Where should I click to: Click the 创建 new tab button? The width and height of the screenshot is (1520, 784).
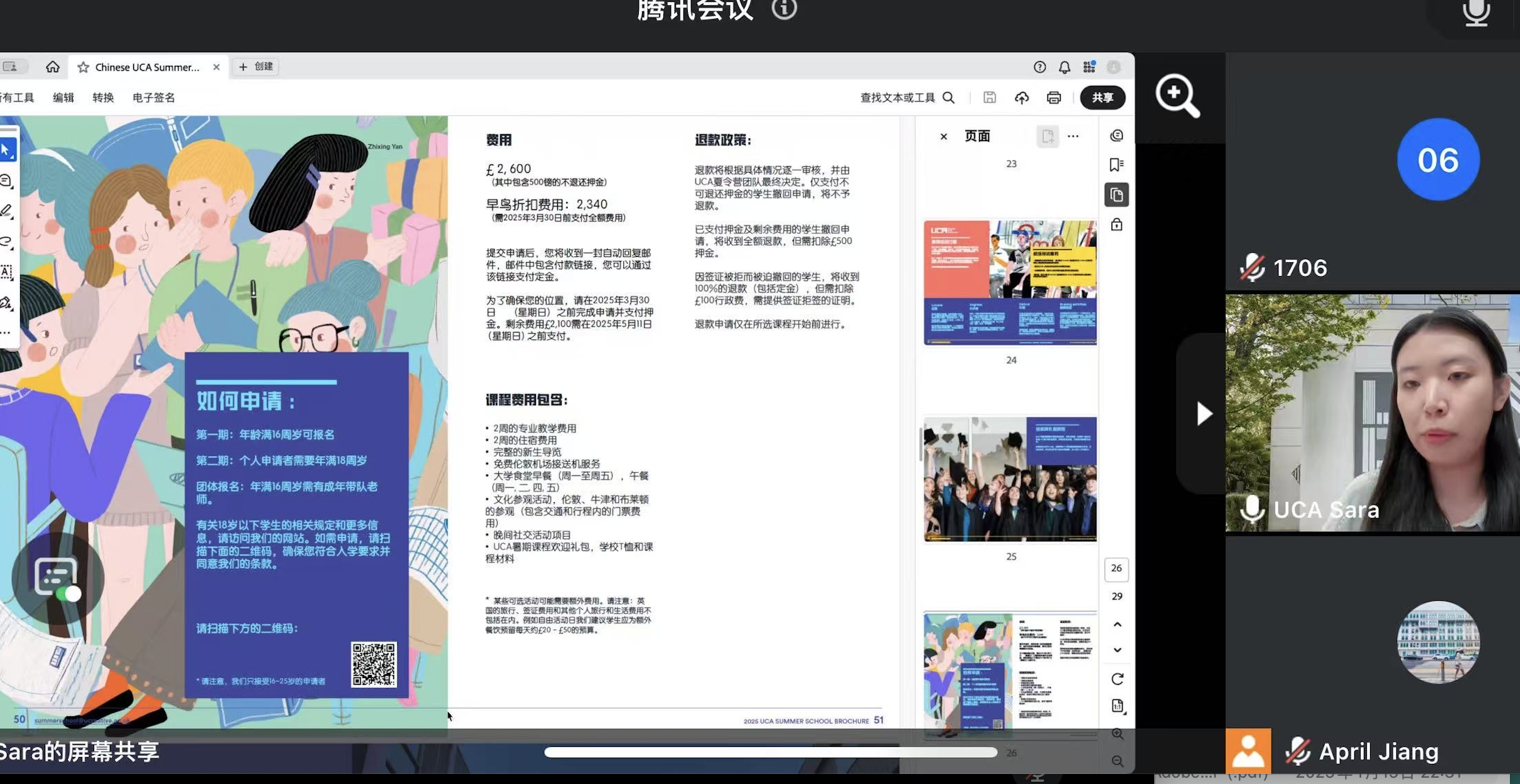[x=256, y=66]
